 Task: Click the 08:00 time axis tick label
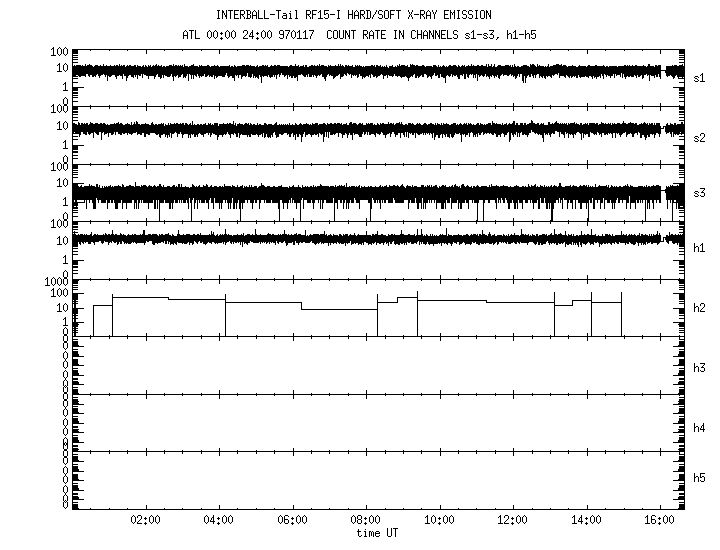[365, 520]
